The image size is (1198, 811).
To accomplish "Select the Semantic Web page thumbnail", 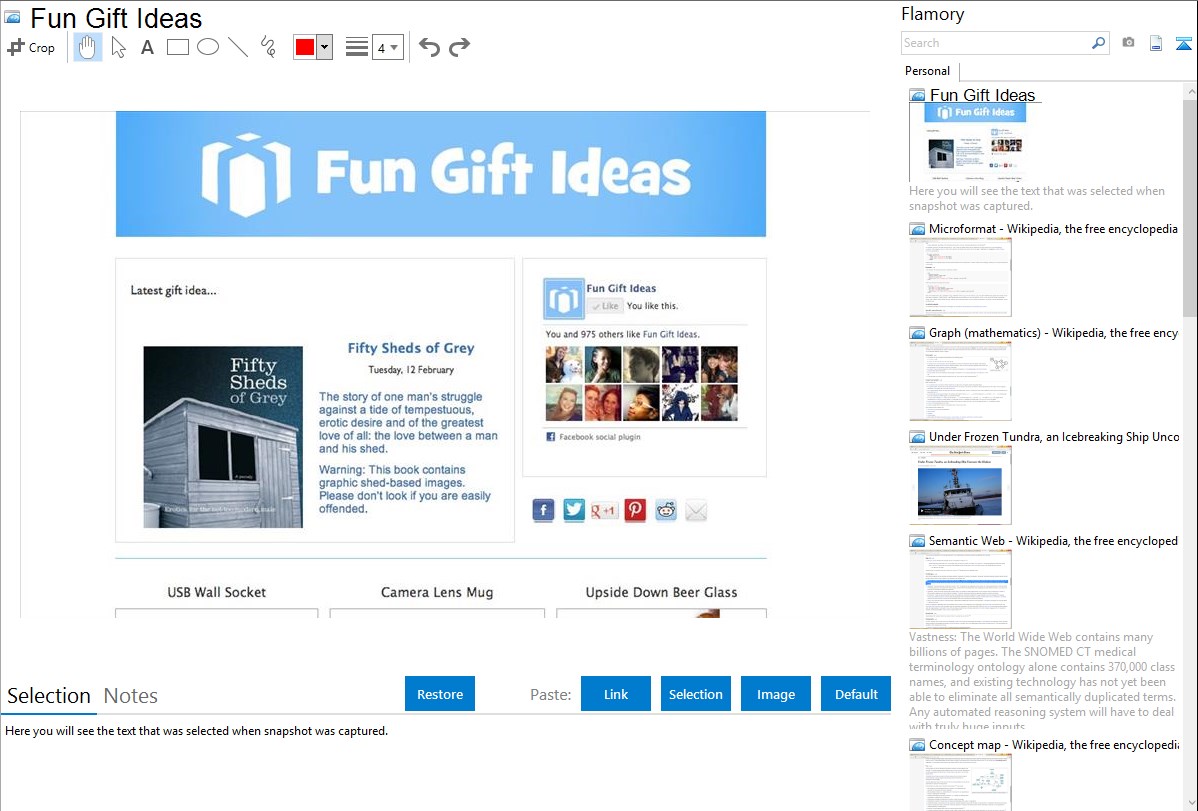I will click(x=960, y=589).
